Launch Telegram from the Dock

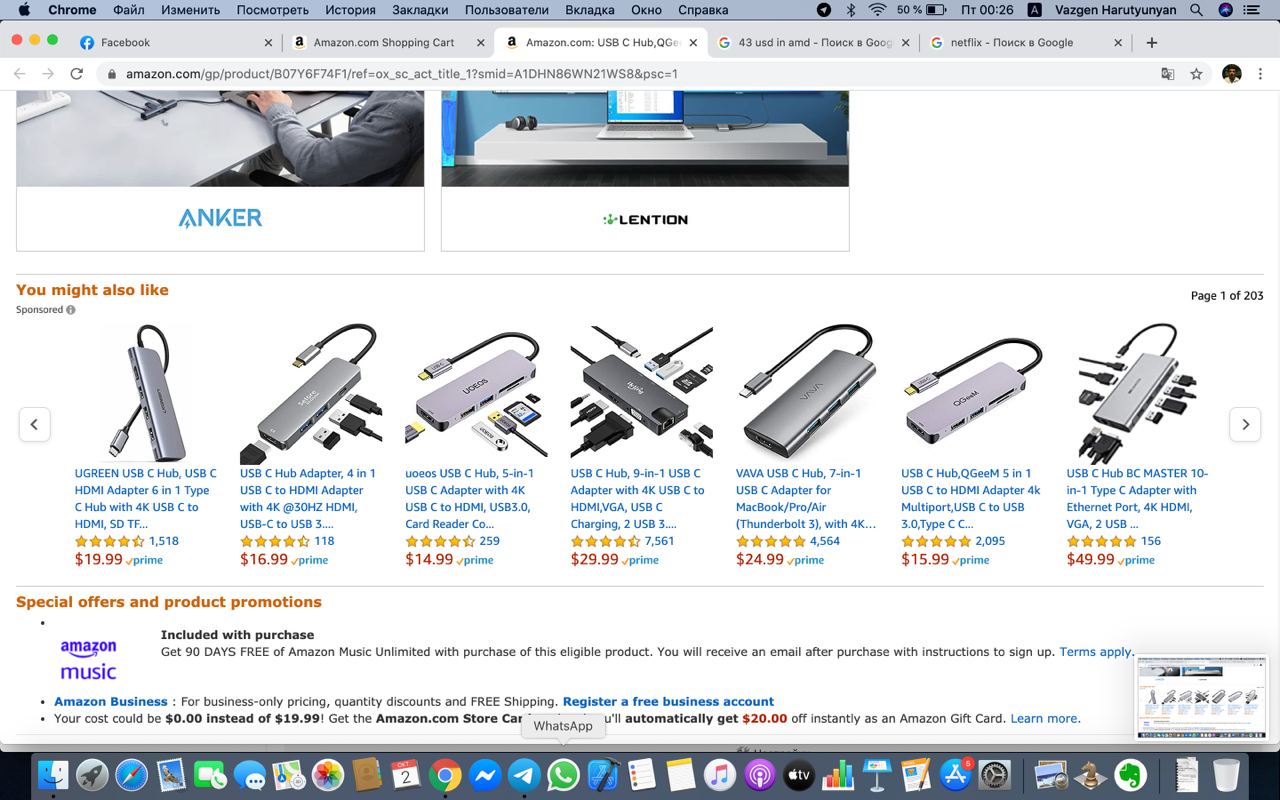click(524, 775)
